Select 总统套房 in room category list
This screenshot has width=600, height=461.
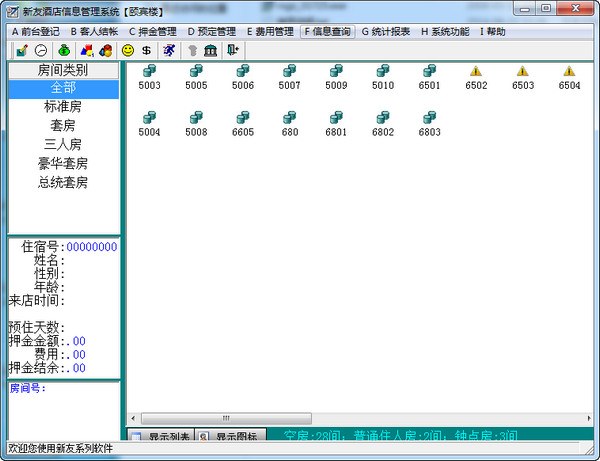pyautogui.click(x=63, y=183)
